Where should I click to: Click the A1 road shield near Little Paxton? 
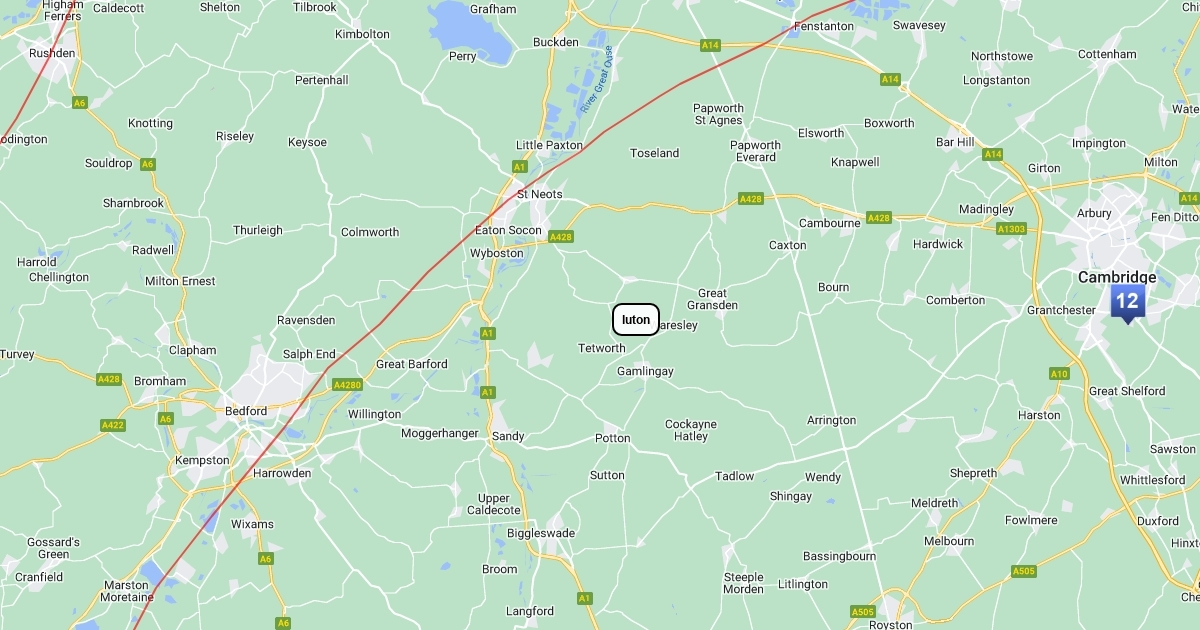[519, 167]
